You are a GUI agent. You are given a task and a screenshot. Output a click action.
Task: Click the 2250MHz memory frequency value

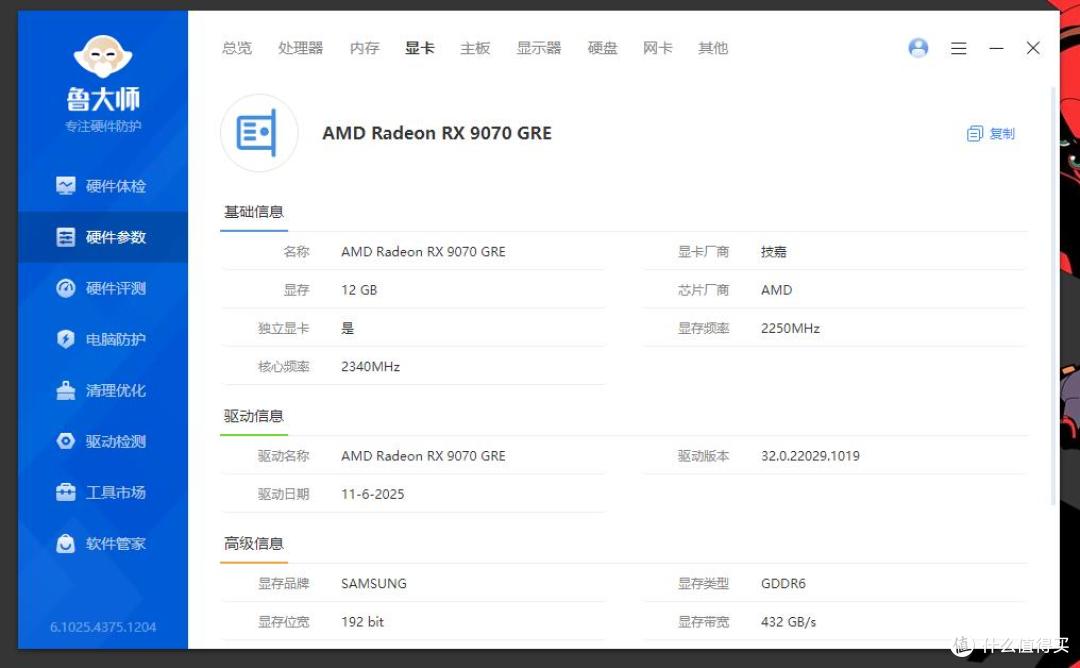[x=790, y=328]
